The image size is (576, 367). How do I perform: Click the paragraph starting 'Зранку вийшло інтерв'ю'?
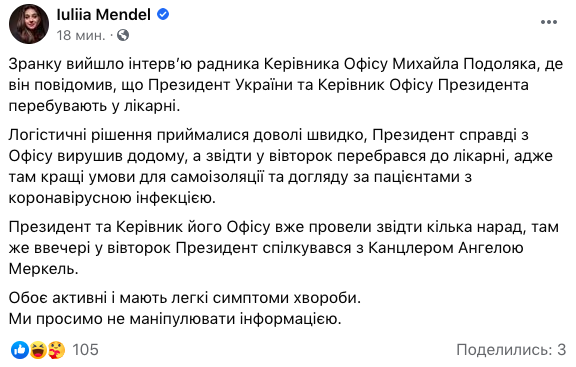tap(286, 85)
